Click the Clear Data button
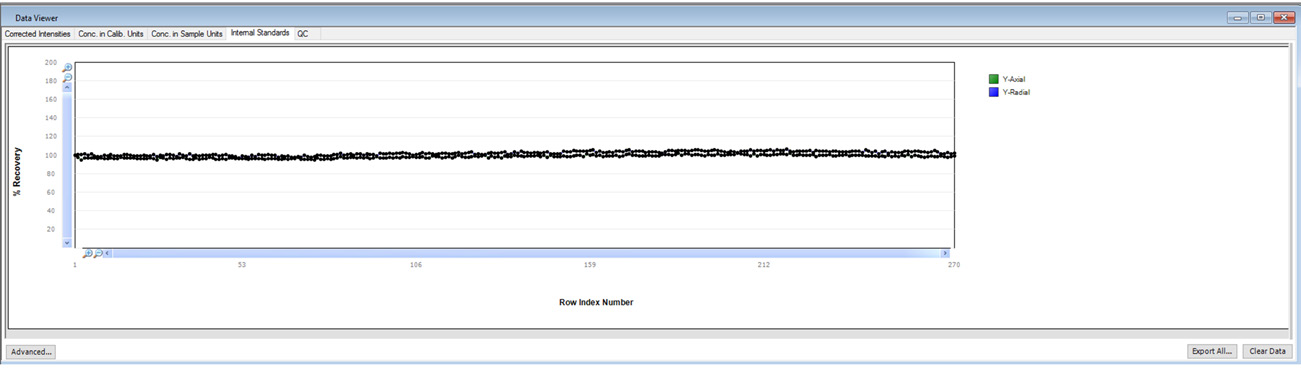 pyautogui.click(x=1268, y=351)
